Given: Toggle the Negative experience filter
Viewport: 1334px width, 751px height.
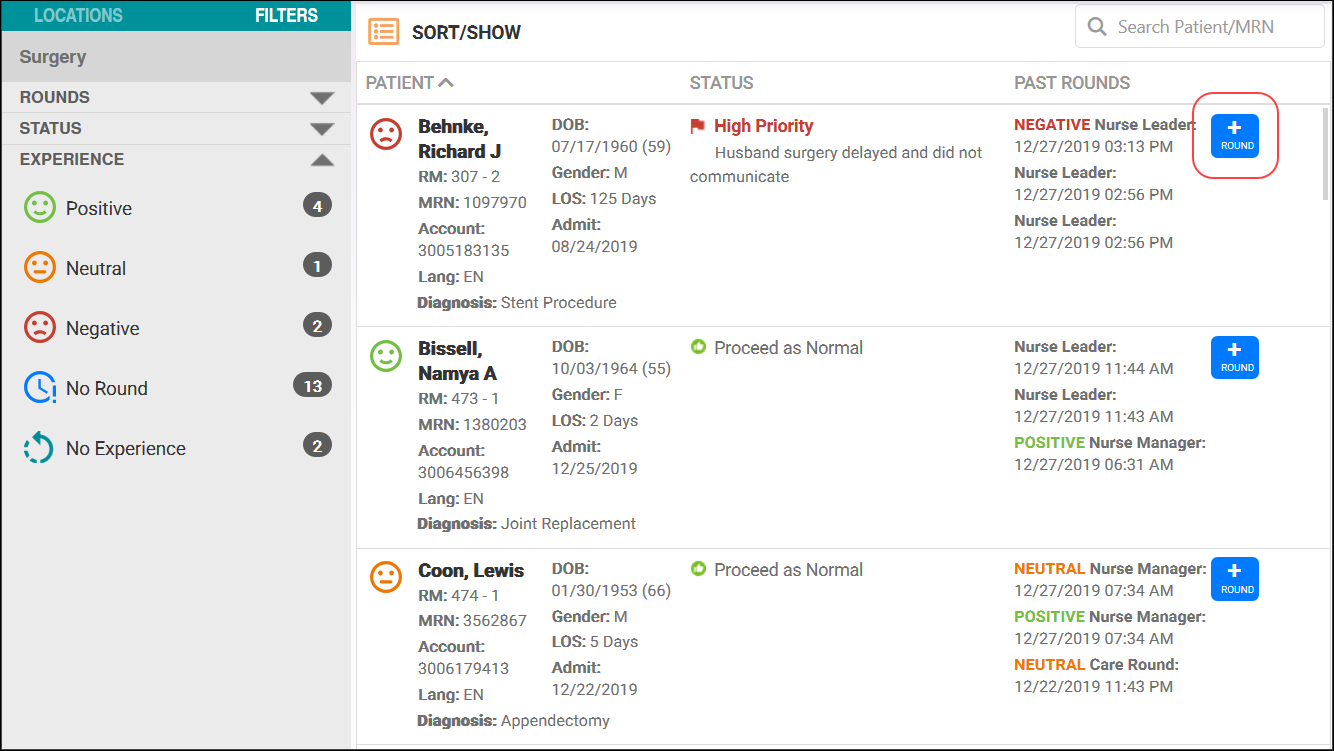Looking at the screenshot, I should click(x=102, y=329).
